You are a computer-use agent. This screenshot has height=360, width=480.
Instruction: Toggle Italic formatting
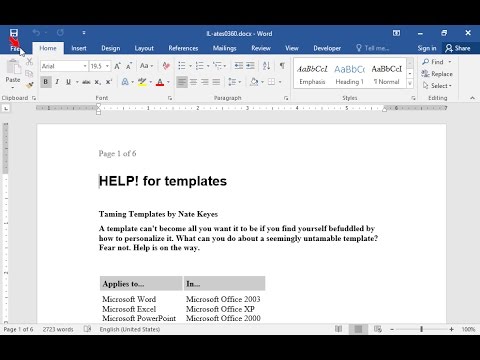[57, 82]
